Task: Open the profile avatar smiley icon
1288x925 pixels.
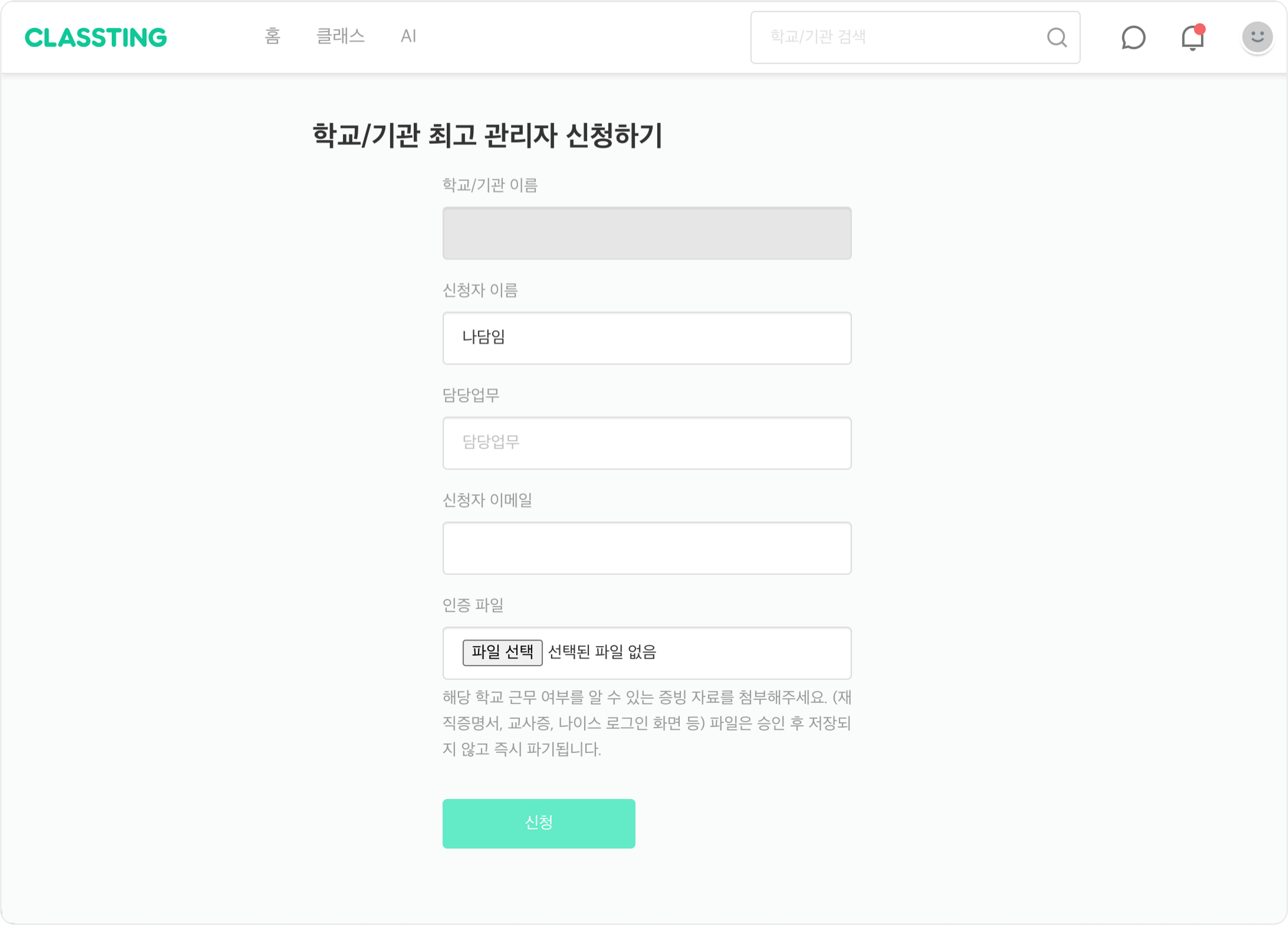Action: click(1257, 37)
